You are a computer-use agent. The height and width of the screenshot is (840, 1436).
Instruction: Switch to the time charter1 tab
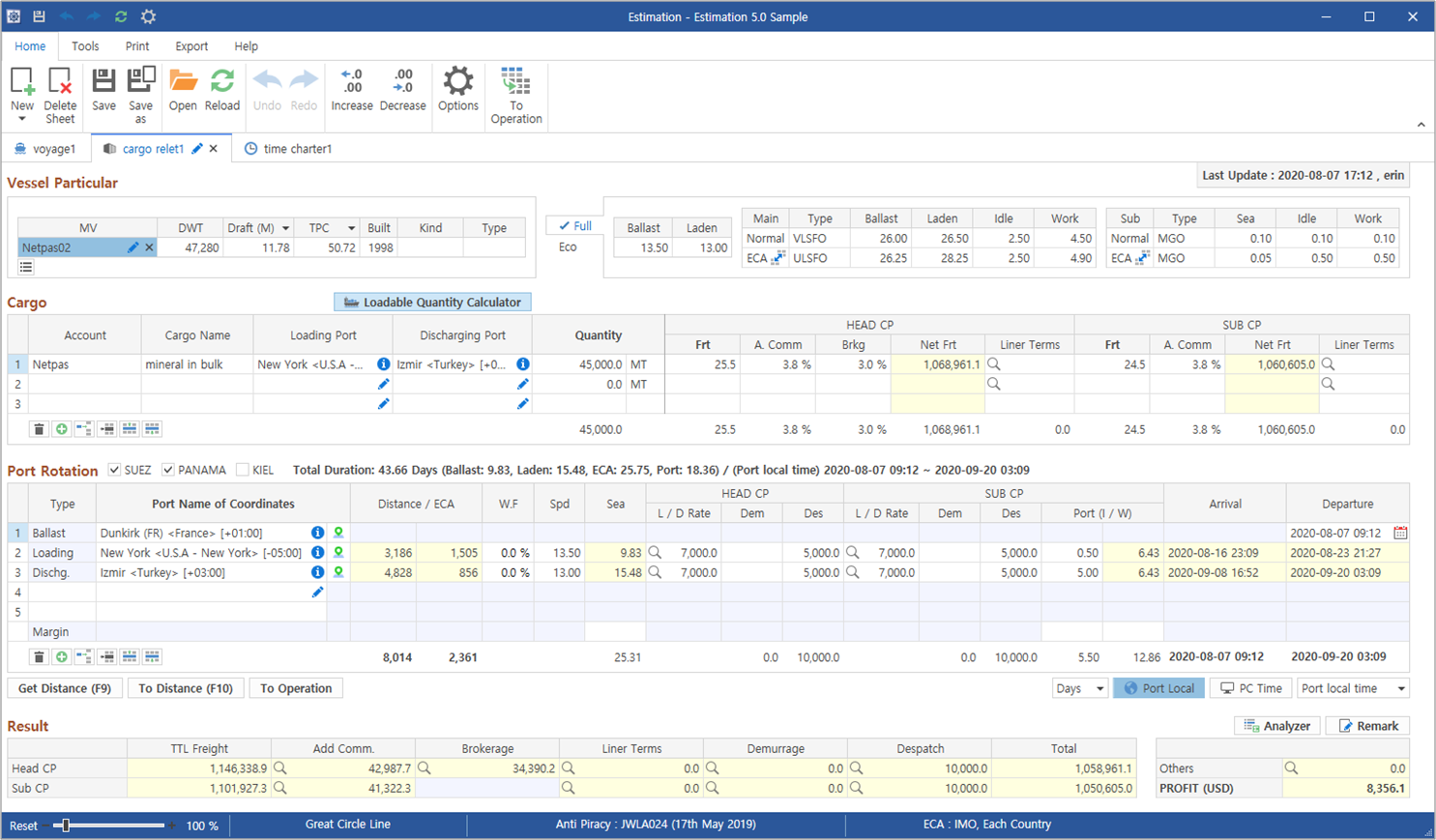pos(288,149)
